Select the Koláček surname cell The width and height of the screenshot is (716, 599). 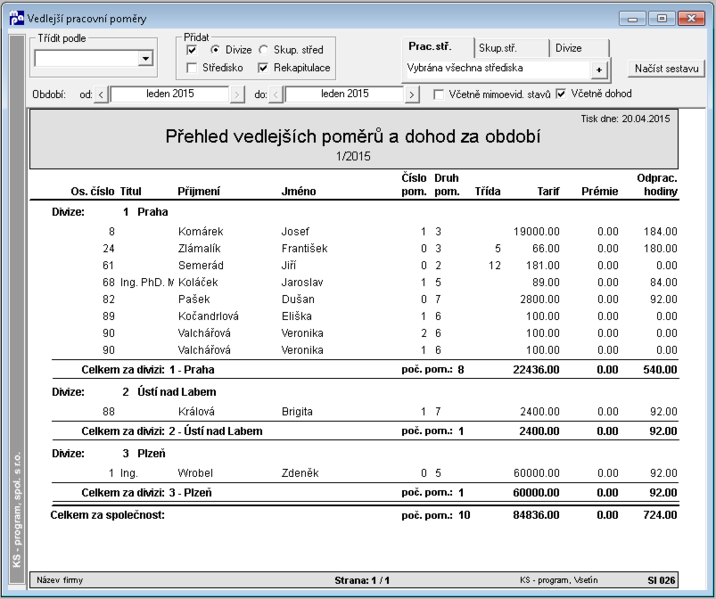198,282
